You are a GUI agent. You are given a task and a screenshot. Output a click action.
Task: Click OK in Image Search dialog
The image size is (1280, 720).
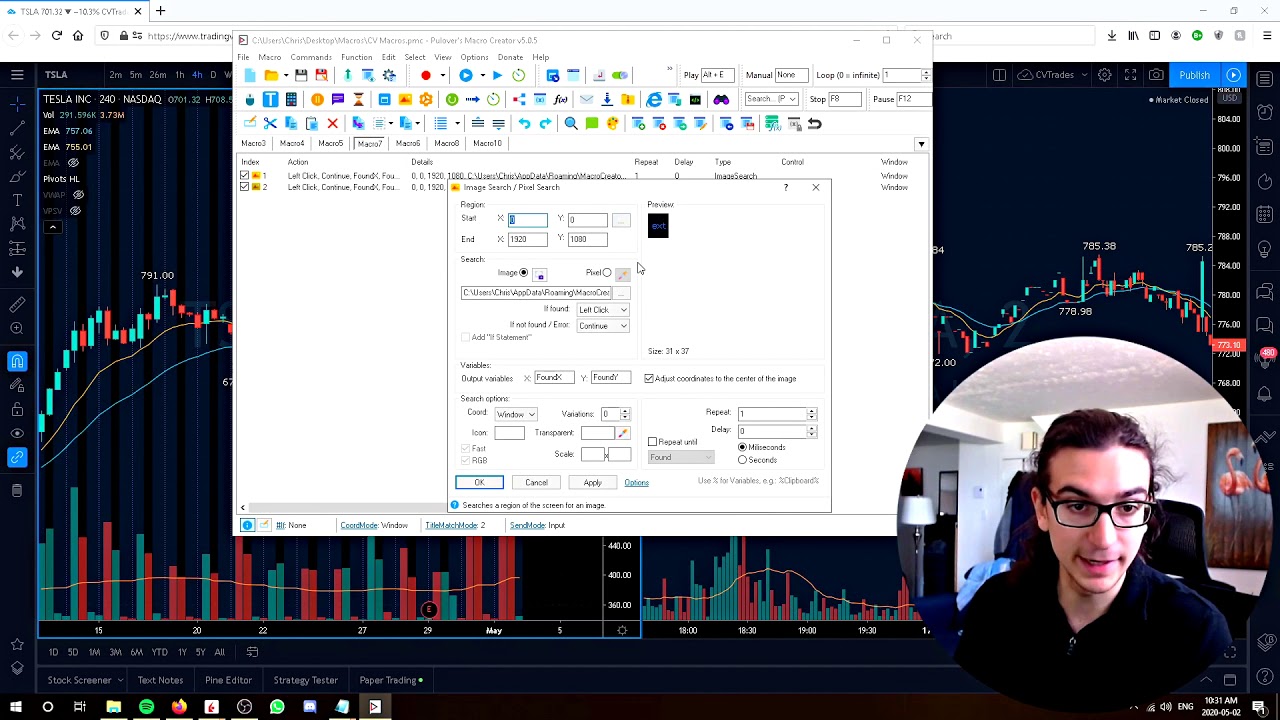(x=479, y=483)
